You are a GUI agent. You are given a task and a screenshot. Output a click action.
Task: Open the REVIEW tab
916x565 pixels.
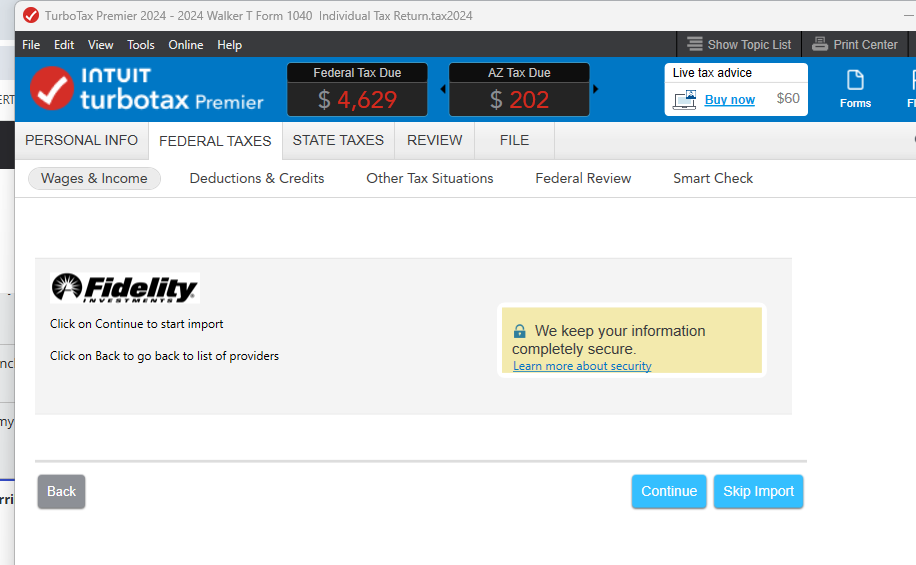(x=435, y=141)
